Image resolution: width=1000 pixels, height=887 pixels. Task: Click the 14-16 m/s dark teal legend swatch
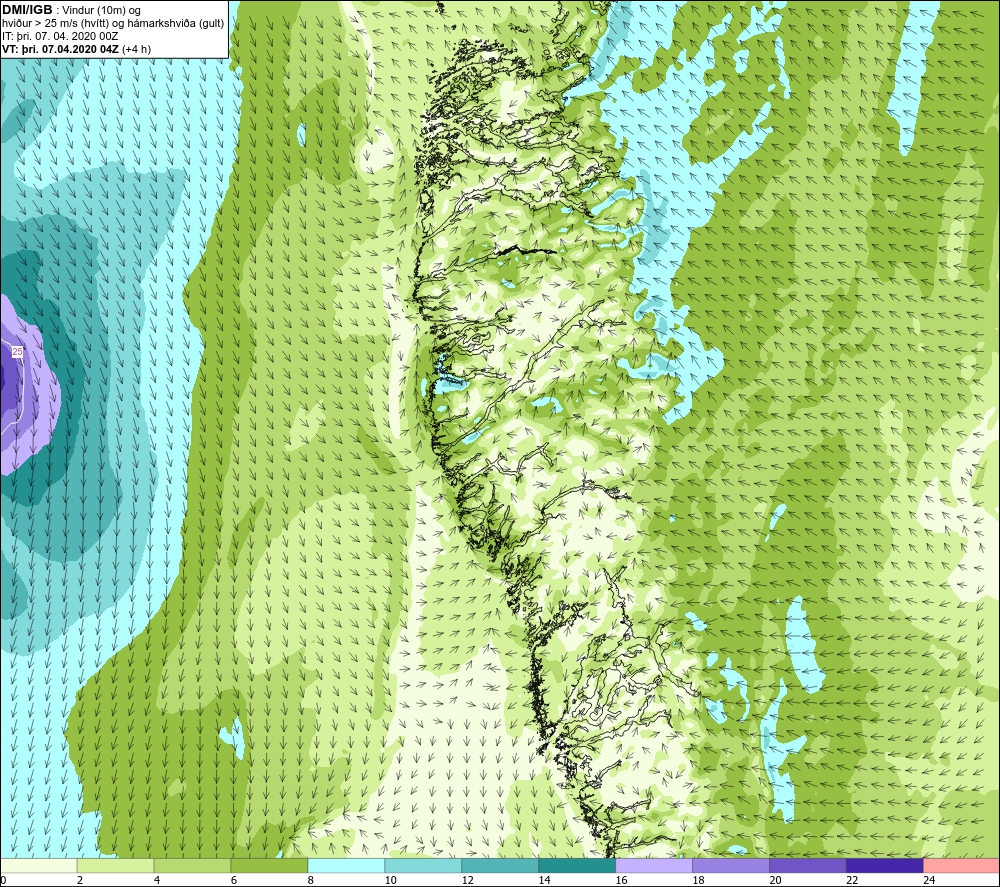point(577,865)
